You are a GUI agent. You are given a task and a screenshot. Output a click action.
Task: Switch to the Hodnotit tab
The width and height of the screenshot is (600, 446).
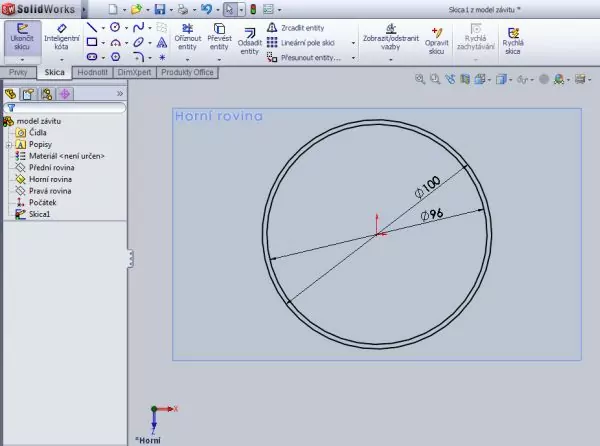point(92,73)
